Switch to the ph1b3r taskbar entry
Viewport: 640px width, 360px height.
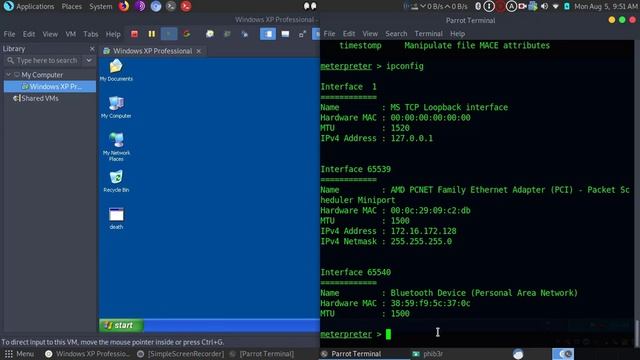pos(428,354)
